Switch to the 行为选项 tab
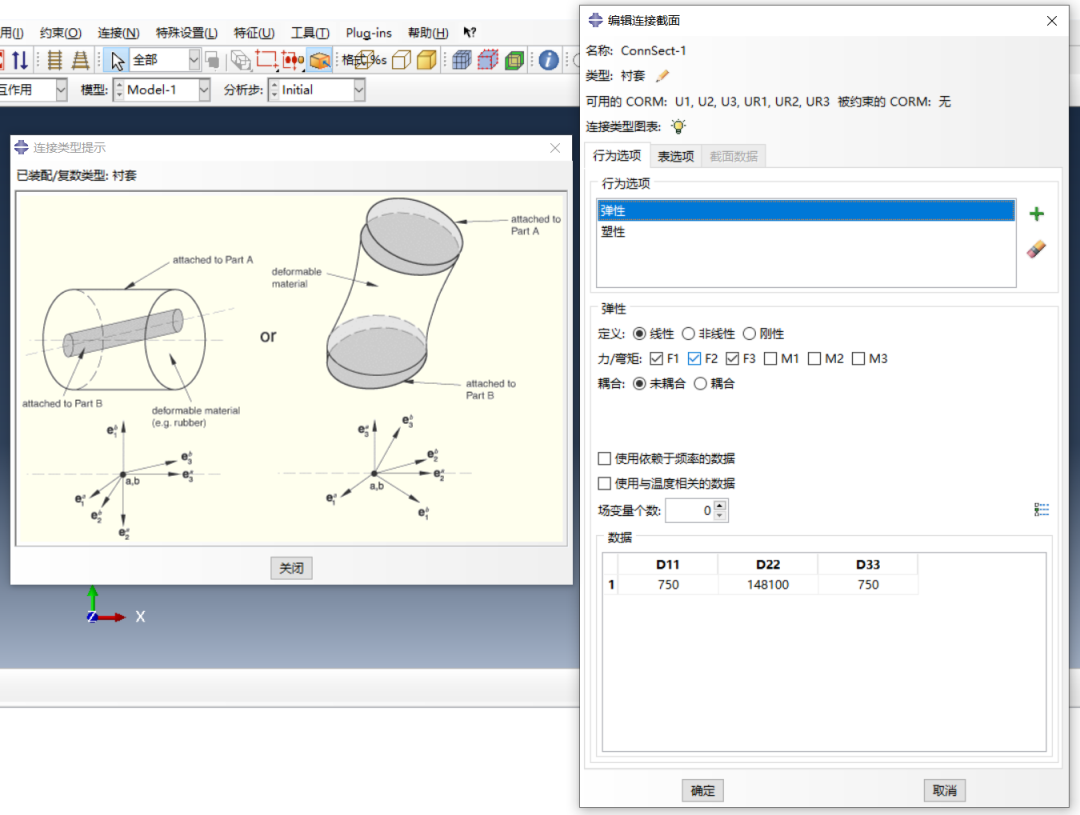 617,156
